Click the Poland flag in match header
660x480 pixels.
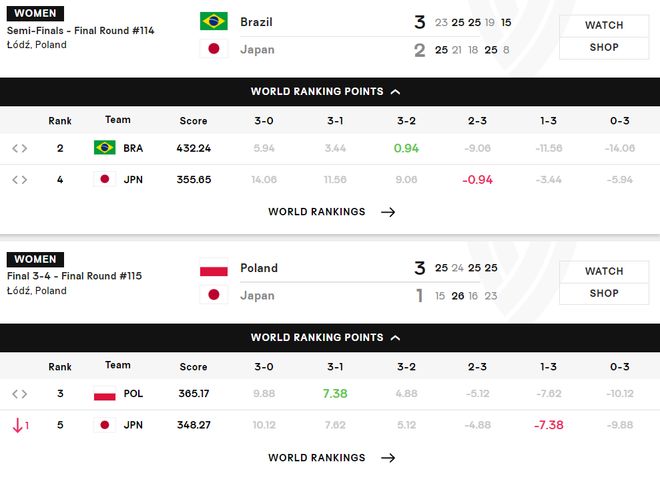(213, 268)
